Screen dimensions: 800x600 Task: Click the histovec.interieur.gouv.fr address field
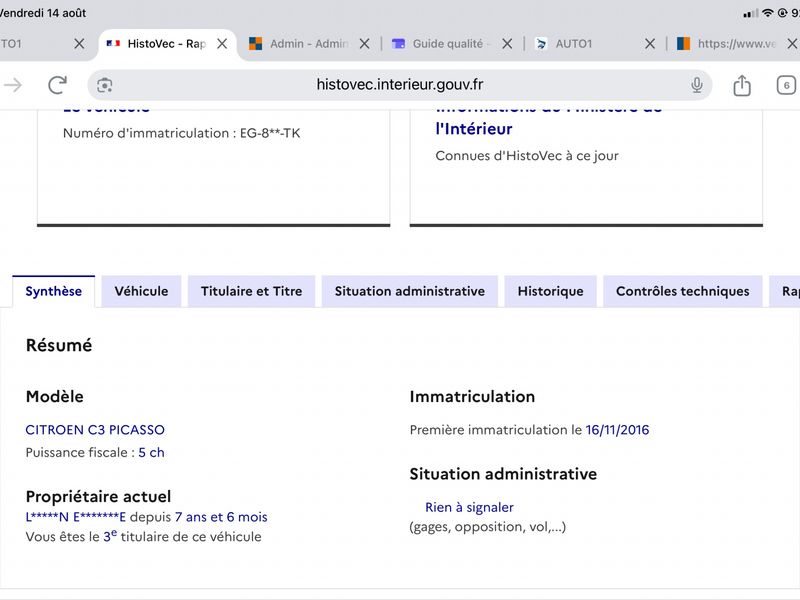400,85
